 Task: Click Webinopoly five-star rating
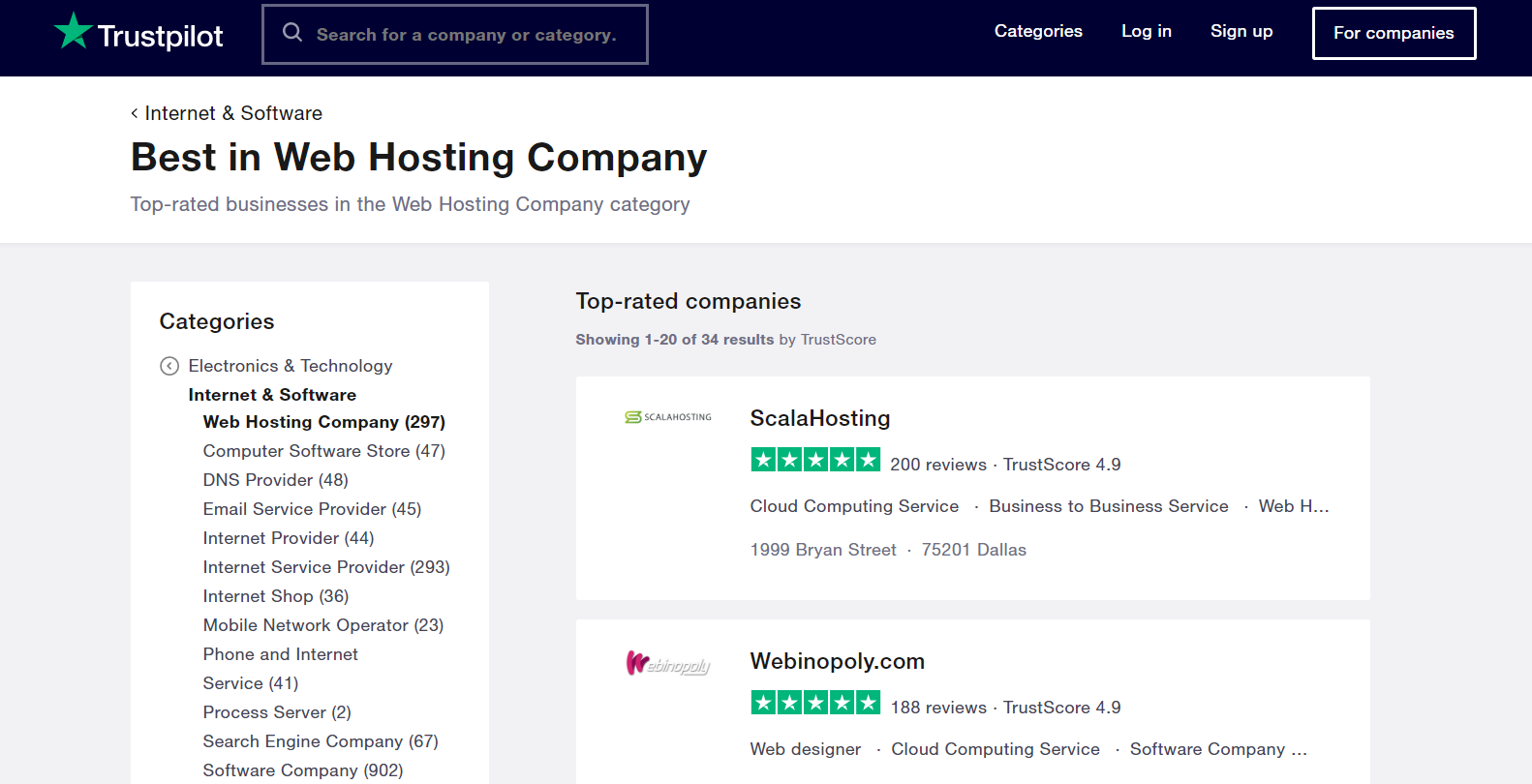tap(815, 703)
